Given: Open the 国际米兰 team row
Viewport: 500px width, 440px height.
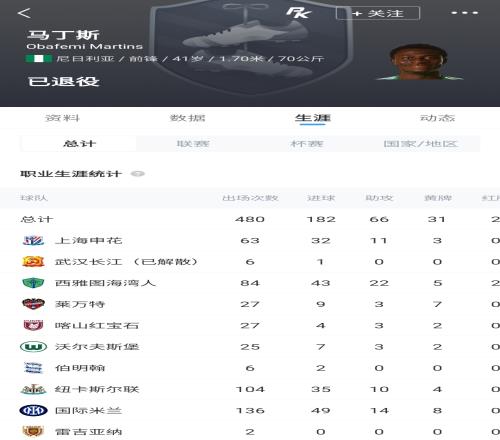Looking at the screenshot, I should tap(250, 410).
